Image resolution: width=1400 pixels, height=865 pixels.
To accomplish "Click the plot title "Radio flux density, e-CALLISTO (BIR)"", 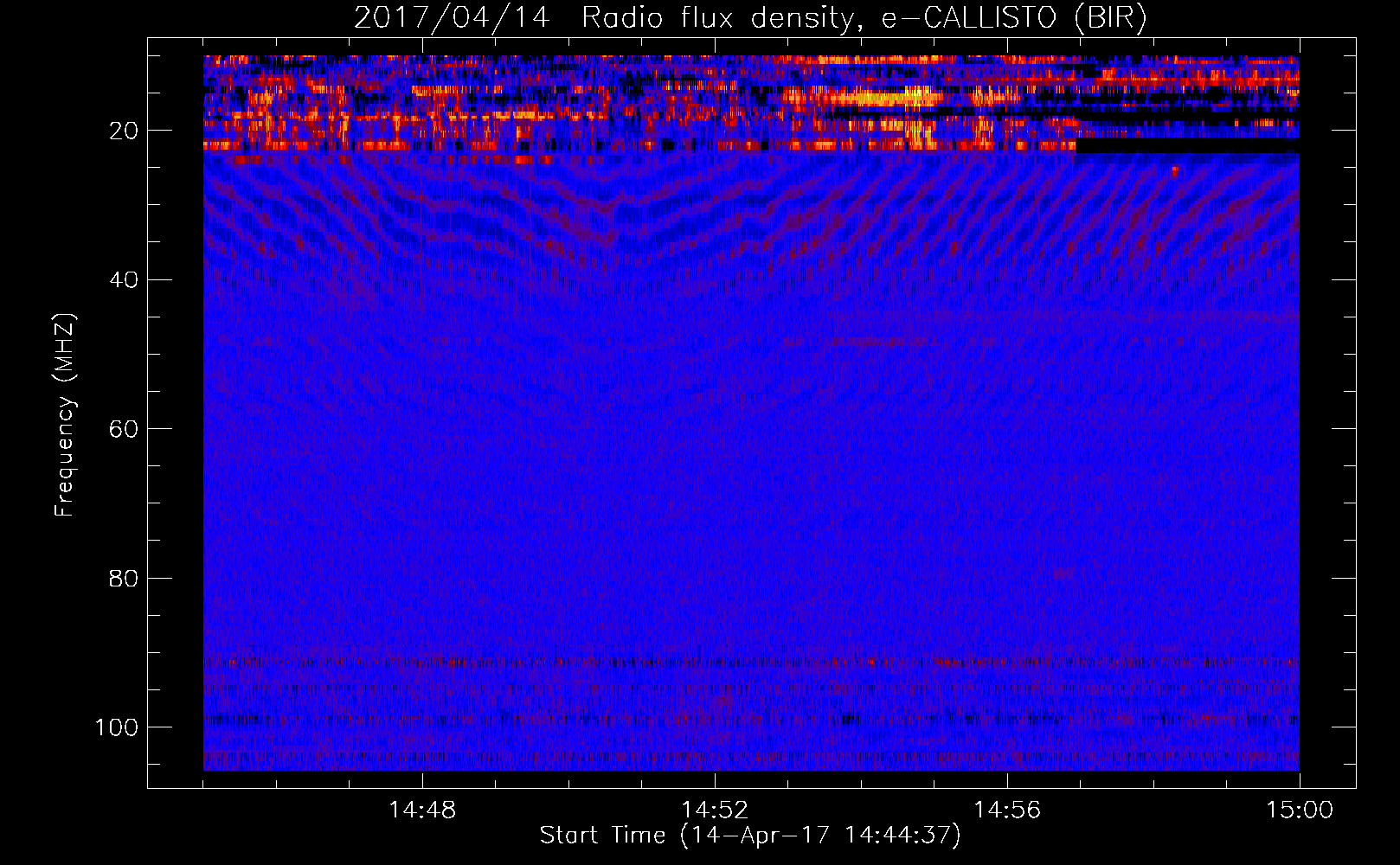I will point(864,18).
